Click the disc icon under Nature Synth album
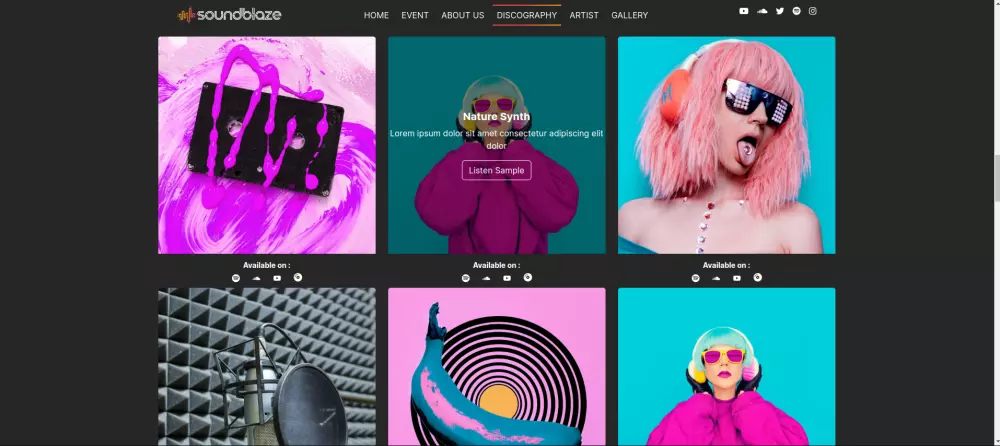This screenshot has width=1000, height=446. (527, 278)
